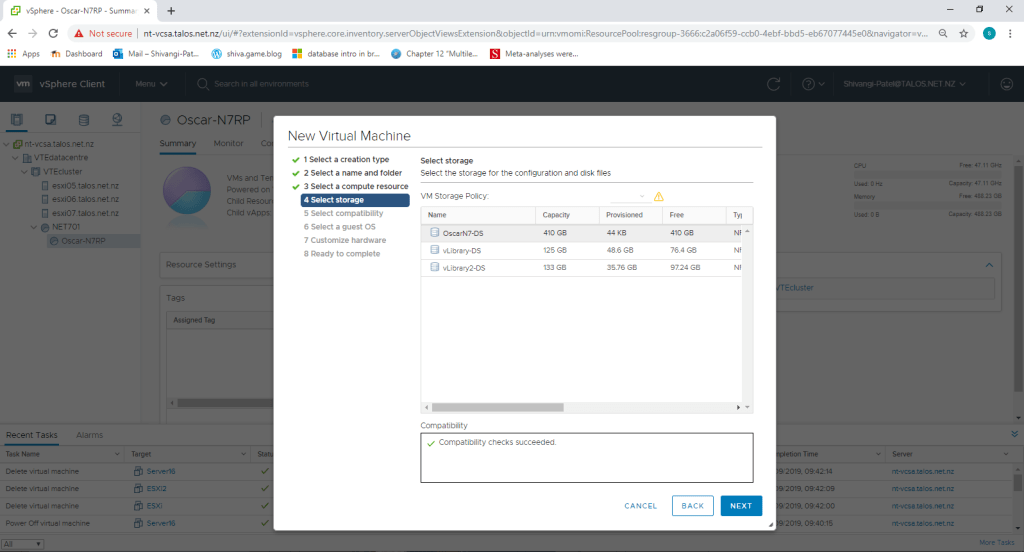Click the NEXT button

coord(741,506)
